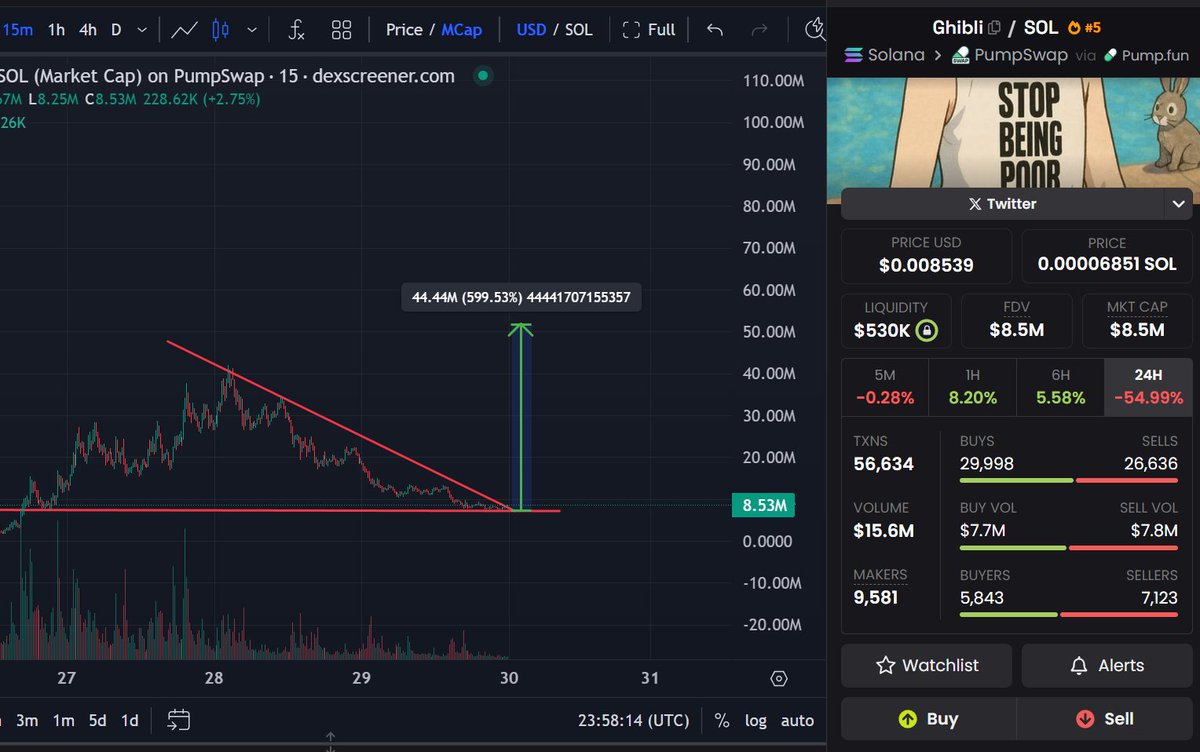The height and width of the screenshot is (752, 1200).
Task: Open the PumpSwap DEX link
Action: pyautogui.click(x=1008, y=55)
